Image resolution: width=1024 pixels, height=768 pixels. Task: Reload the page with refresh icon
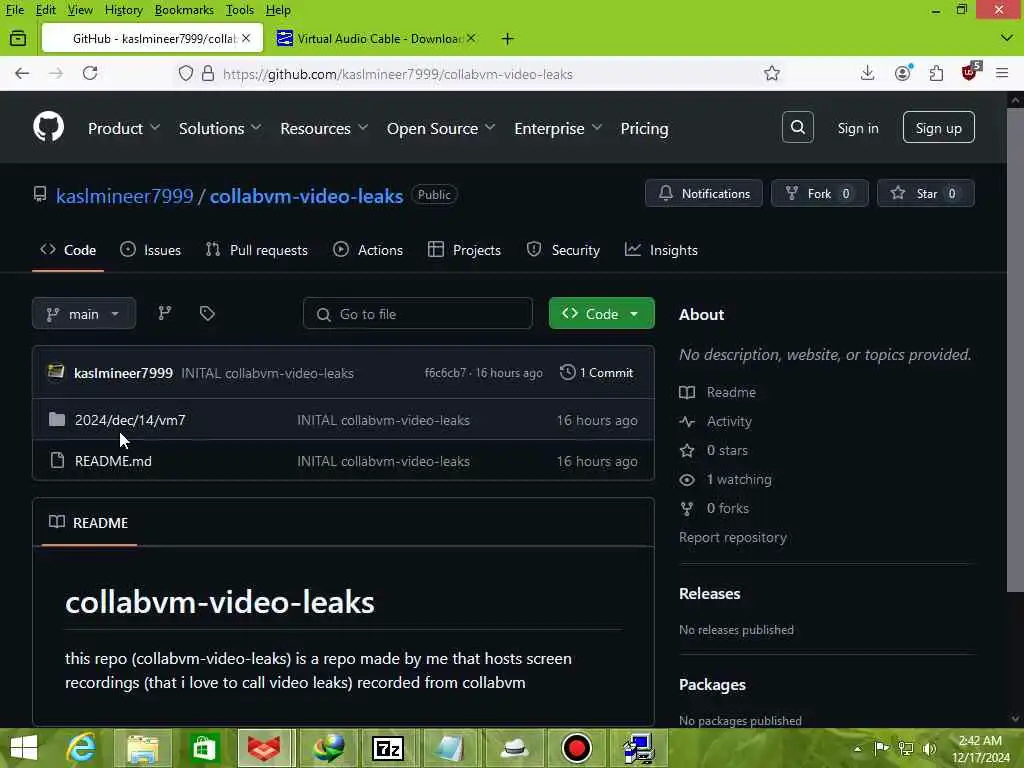point(90,73)
